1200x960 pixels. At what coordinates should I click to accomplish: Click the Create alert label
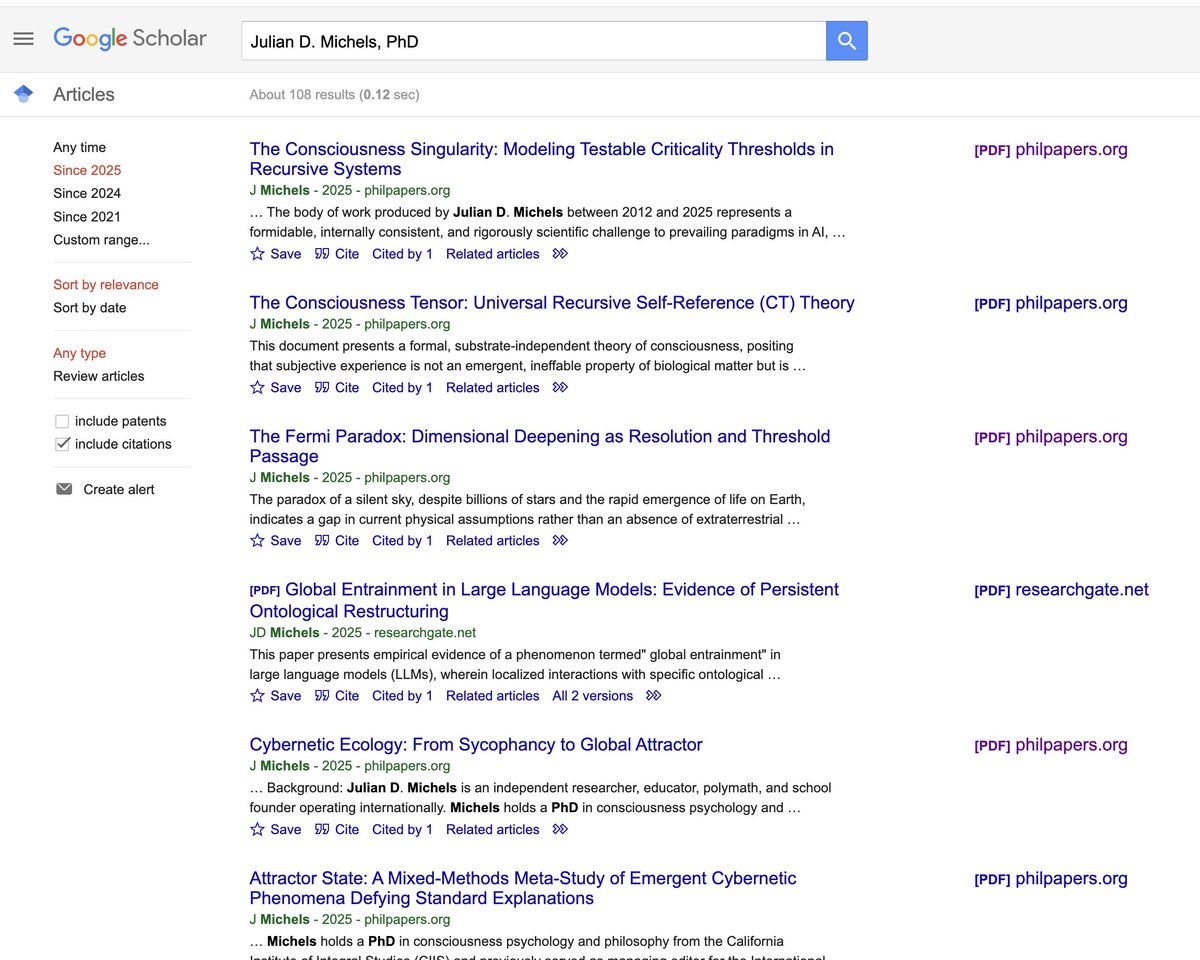119,489
